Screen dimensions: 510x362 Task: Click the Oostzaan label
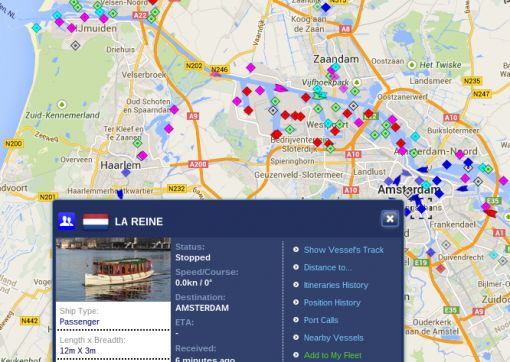[387, 61]
